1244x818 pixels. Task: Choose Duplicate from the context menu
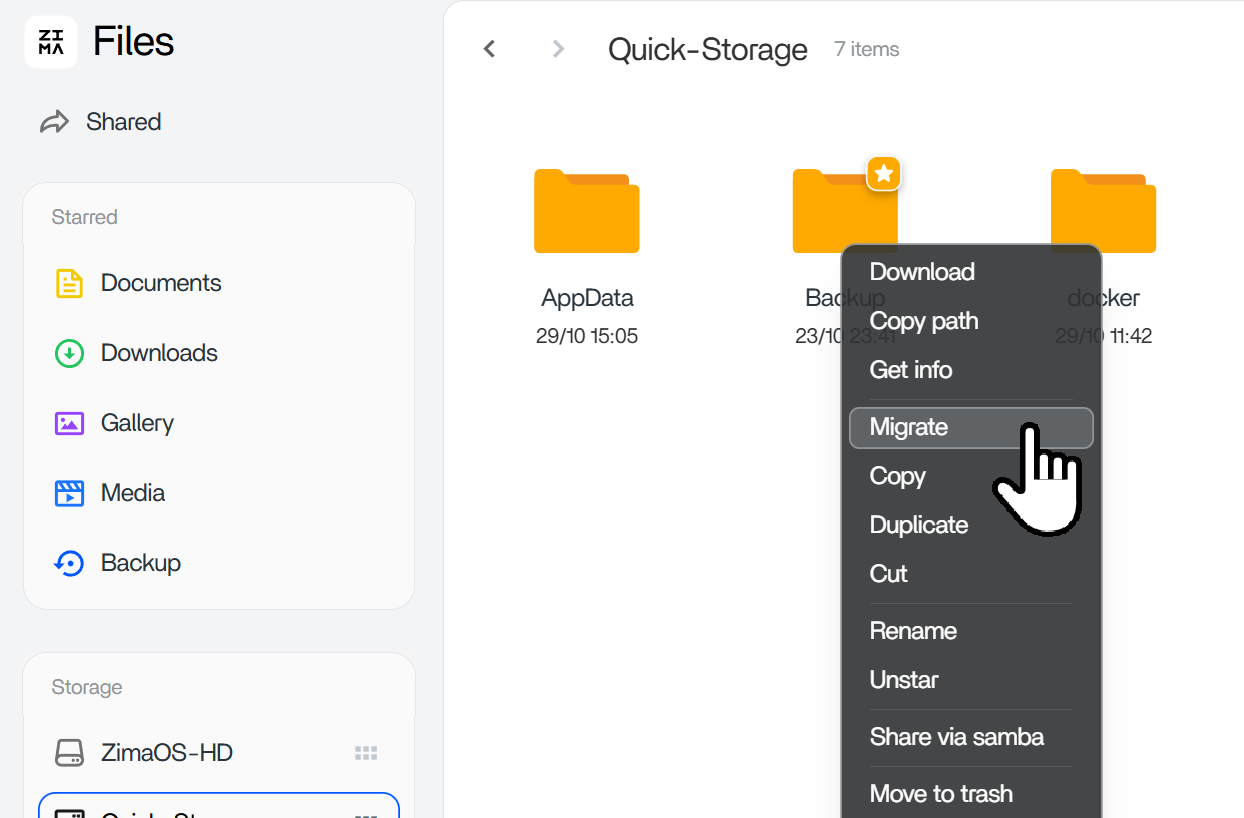coord(919,525)
